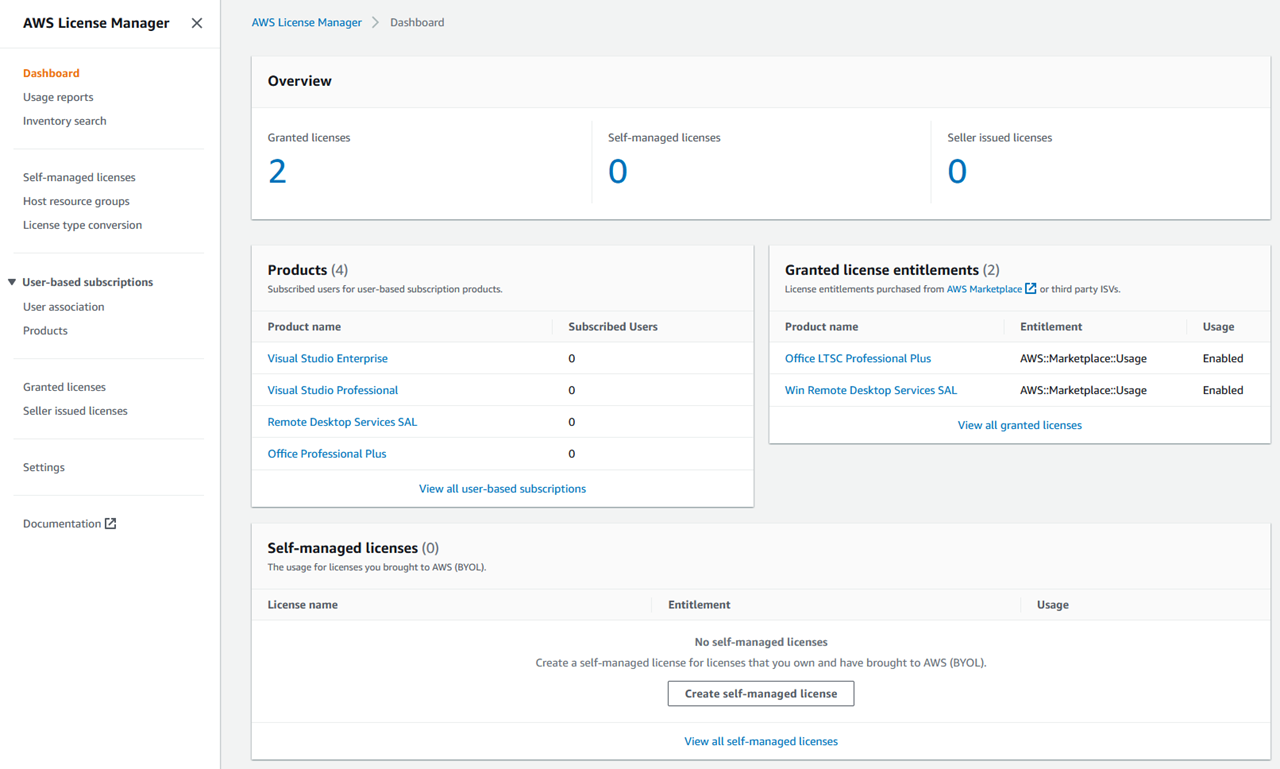Select License type conversion
Viewport: 1280px width, 769px height.
coord(82,224)
